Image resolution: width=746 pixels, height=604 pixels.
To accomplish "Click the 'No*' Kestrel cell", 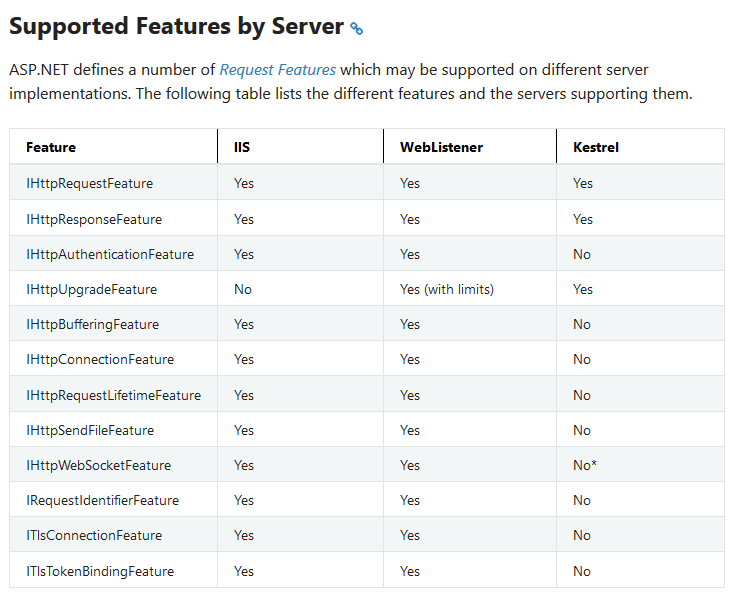I will 585,466.
